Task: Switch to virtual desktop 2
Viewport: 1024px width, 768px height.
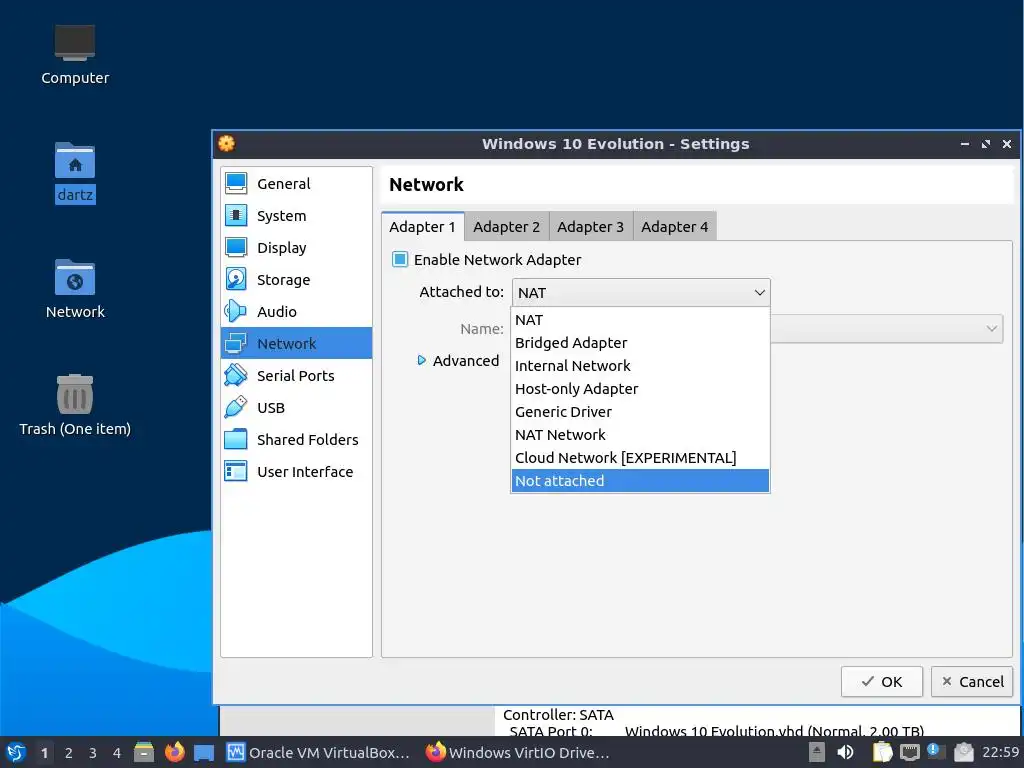Action: click(x=69, y=753)
